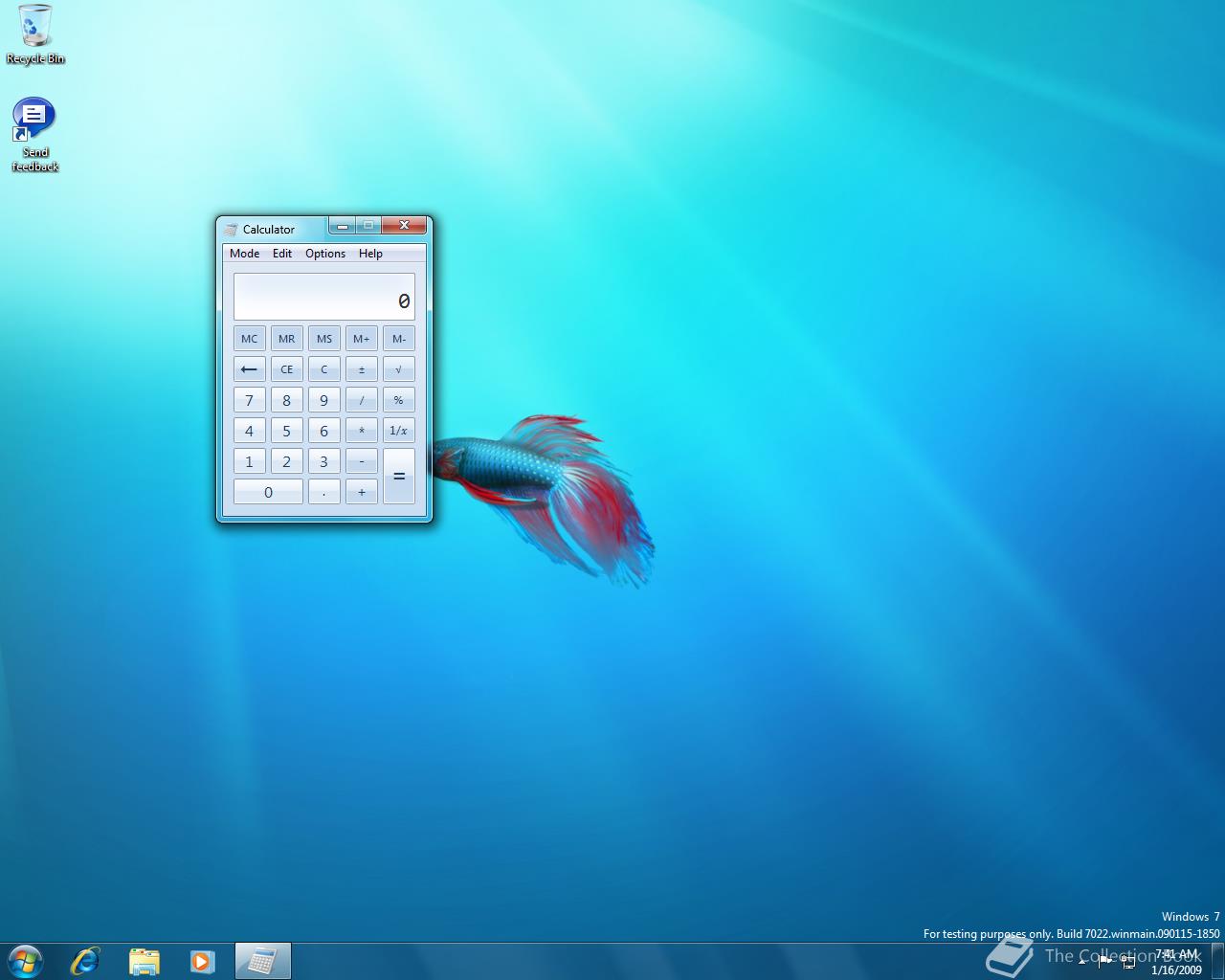Click the MS memory store button
1225x980 pixels.
[x=324, y=339]
